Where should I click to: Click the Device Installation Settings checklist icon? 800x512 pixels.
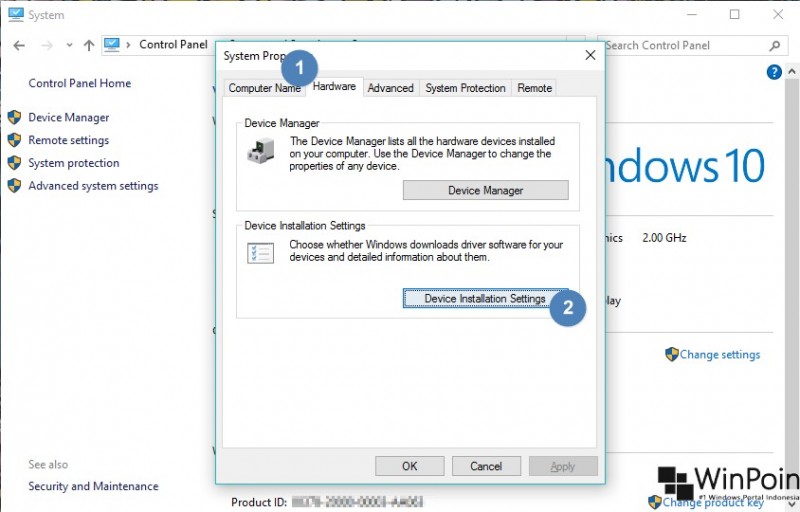(261, 253)
